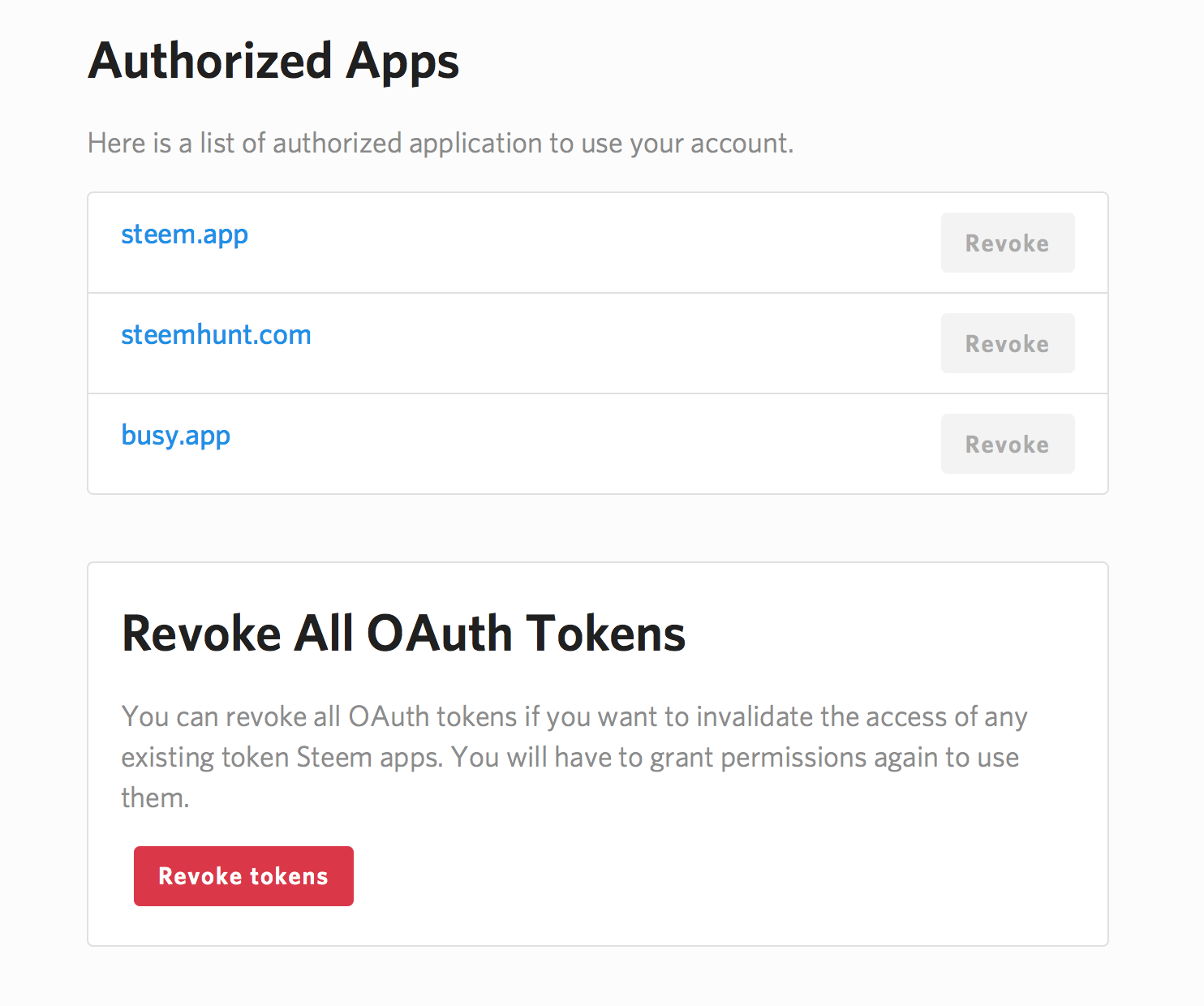Open the steem.app link
Screen dimensions: 1204x1006
[x=184, y=234]
